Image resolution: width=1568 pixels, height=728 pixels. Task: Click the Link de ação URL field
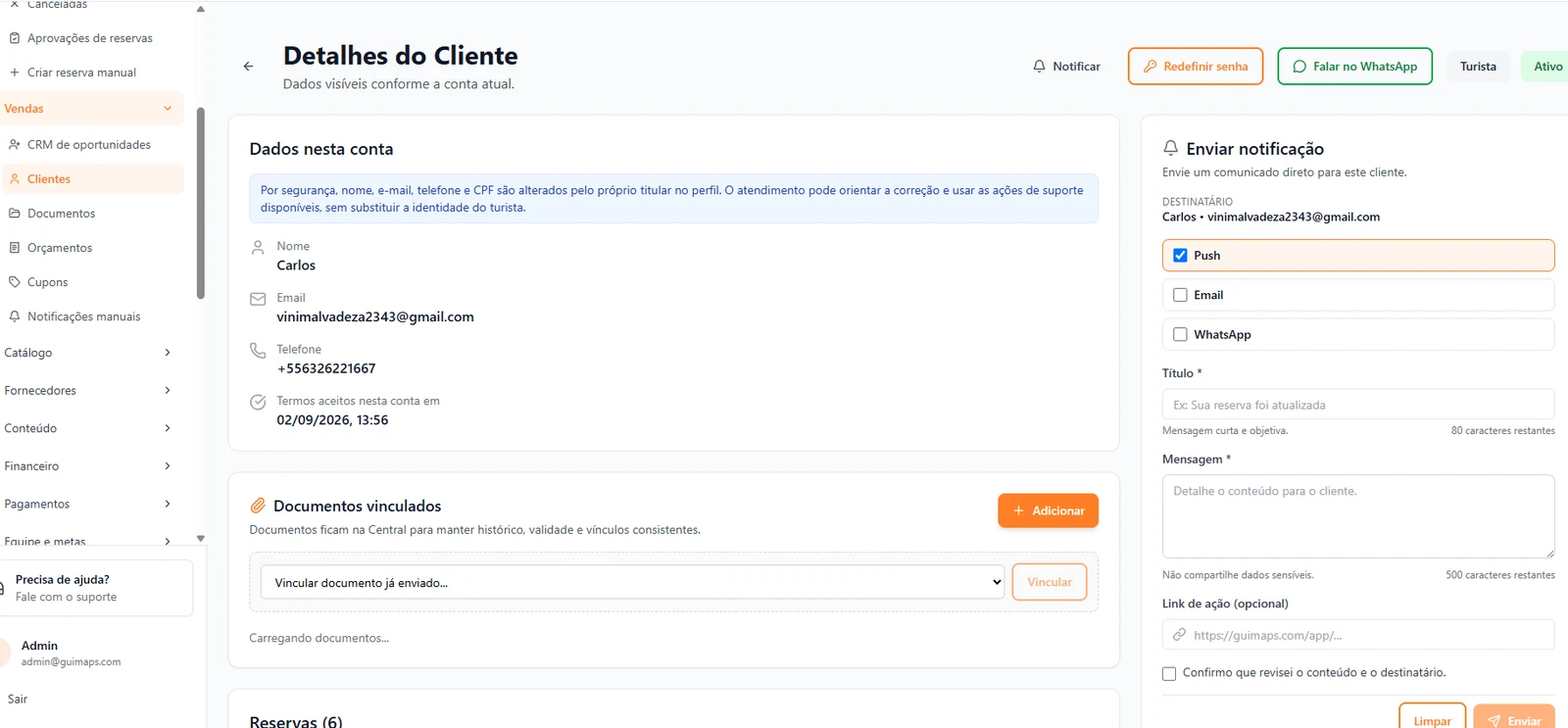[x=1358, y=635]
